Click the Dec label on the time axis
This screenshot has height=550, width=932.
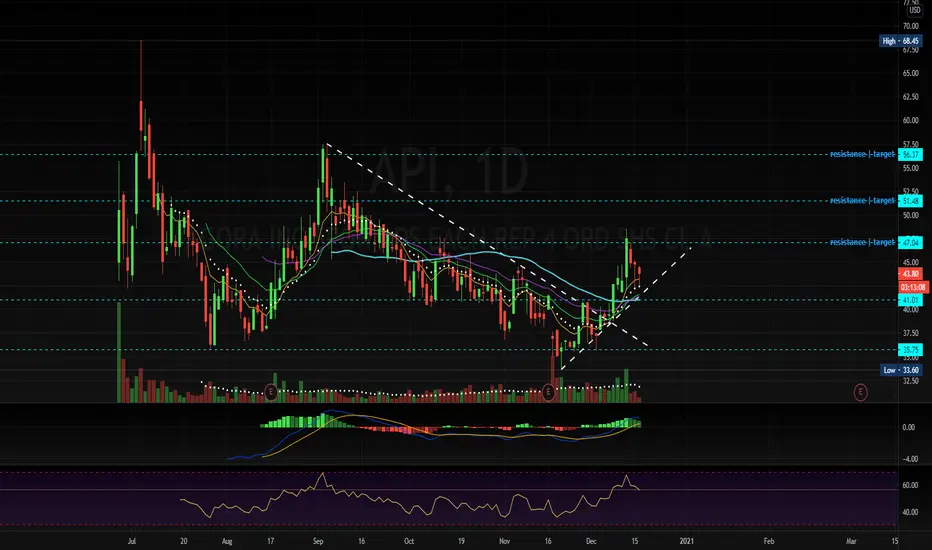(x=591, y=541)
